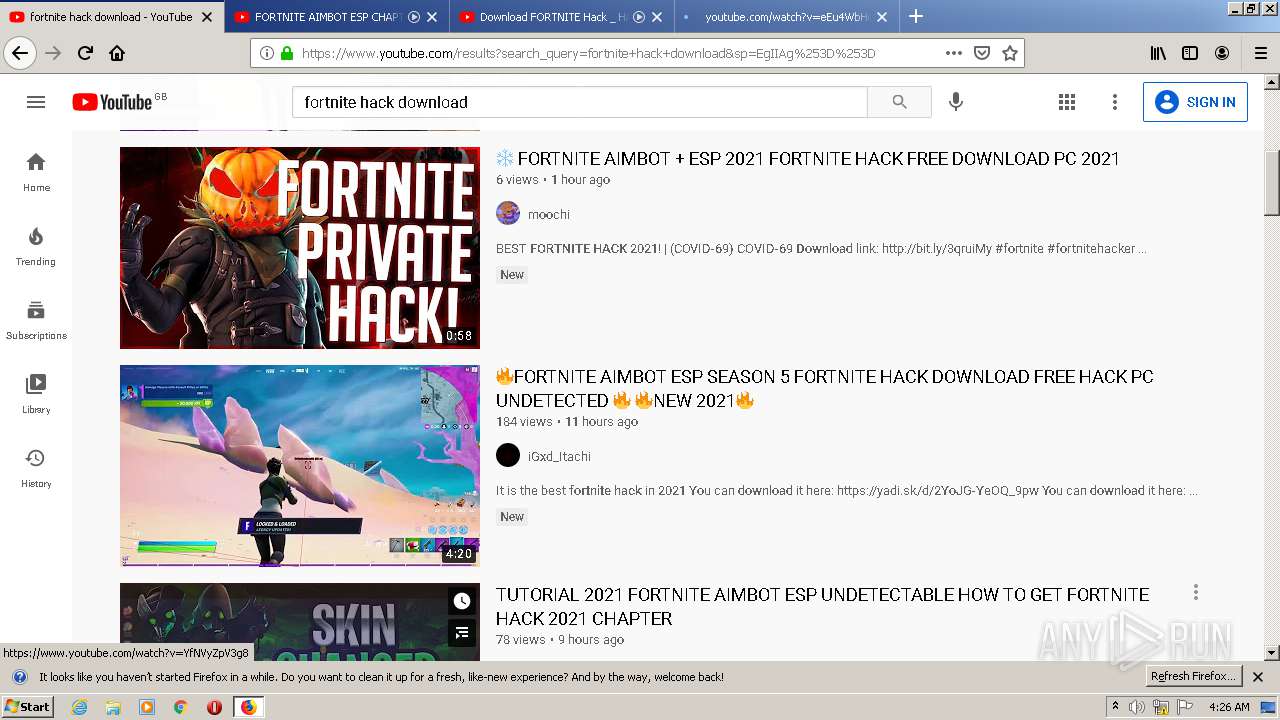The width and height of the screenshot is (1280, 720).
Task: Visit the moochi channel
Action: (x=549, y=214)
